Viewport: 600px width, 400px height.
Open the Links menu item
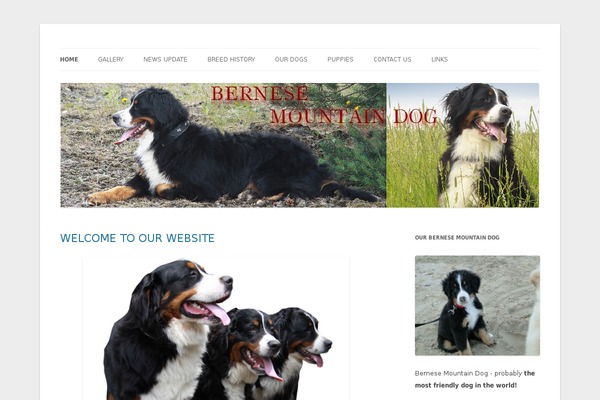pos(439,59)
